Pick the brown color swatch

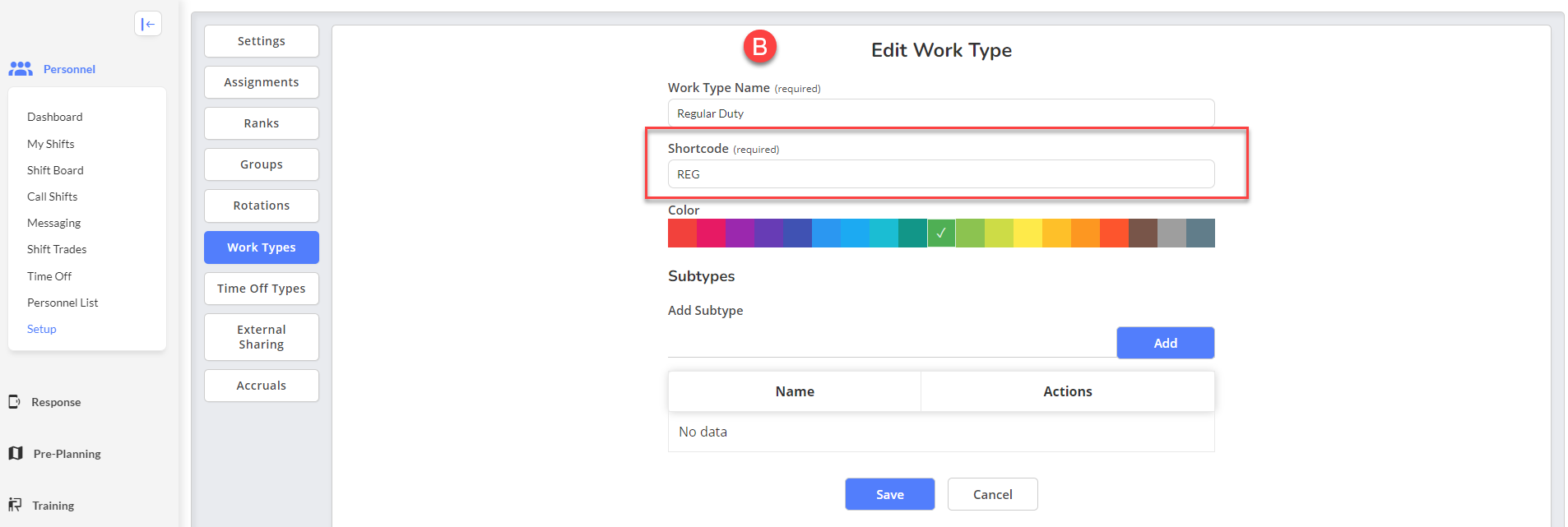pyautogui.click(x=1143, y=233)
